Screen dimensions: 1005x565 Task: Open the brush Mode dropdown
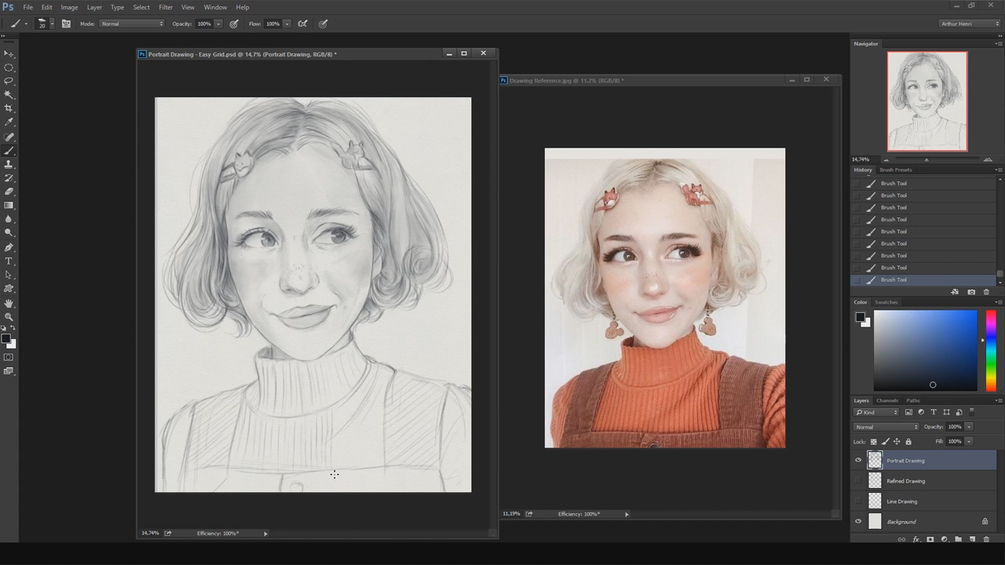(132, 24)
